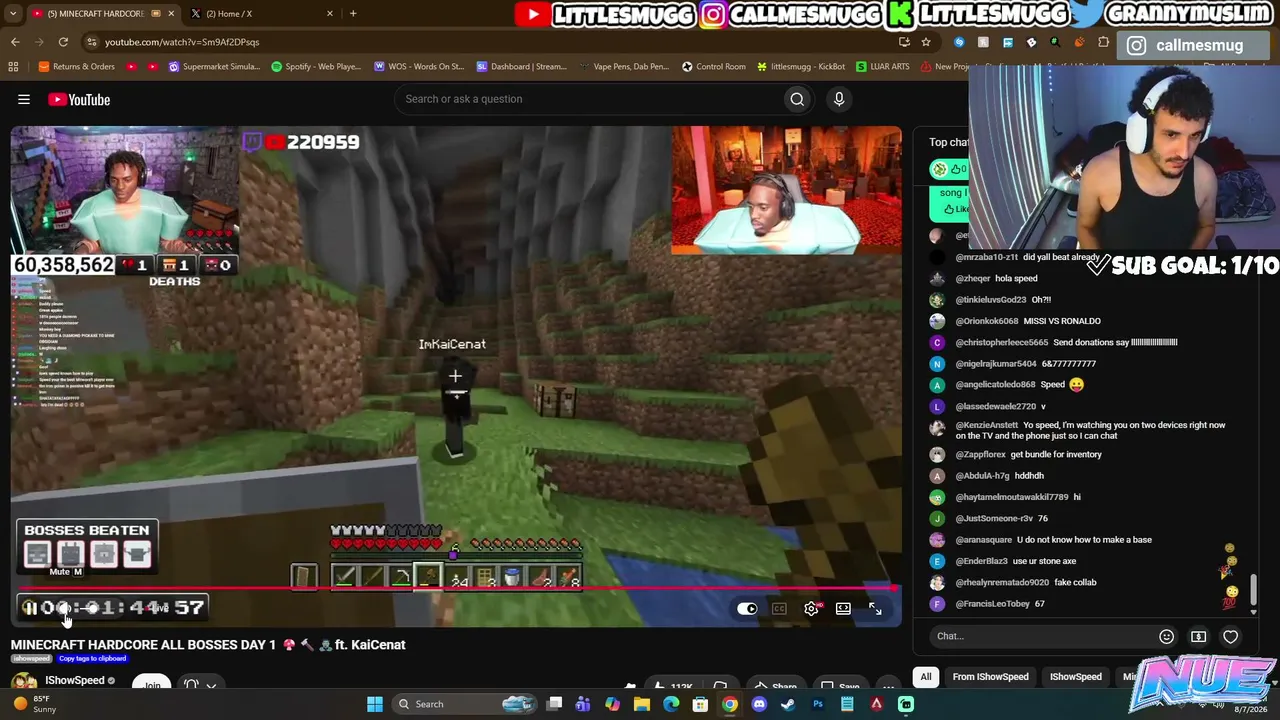Focus the YouTube search box
Screen dimensions: 1280x720
(590, 99)
